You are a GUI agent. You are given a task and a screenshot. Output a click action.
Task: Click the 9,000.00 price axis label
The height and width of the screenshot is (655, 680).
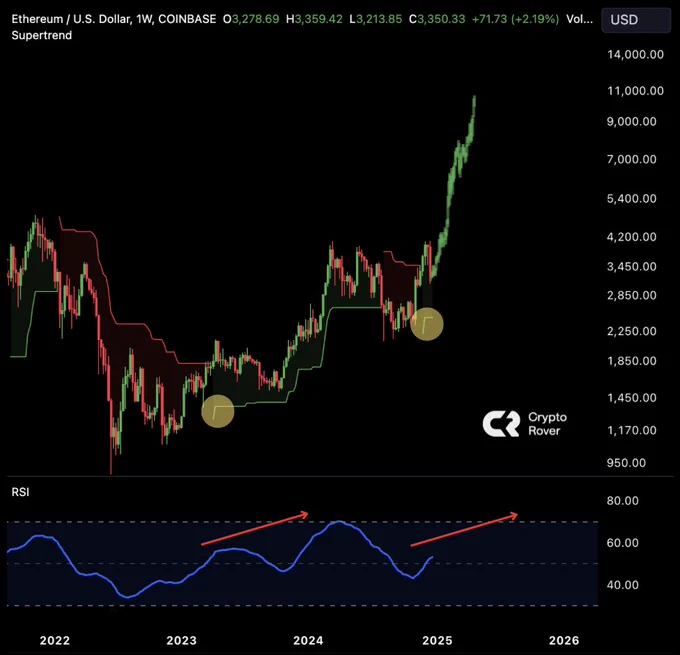coord(632,121)
